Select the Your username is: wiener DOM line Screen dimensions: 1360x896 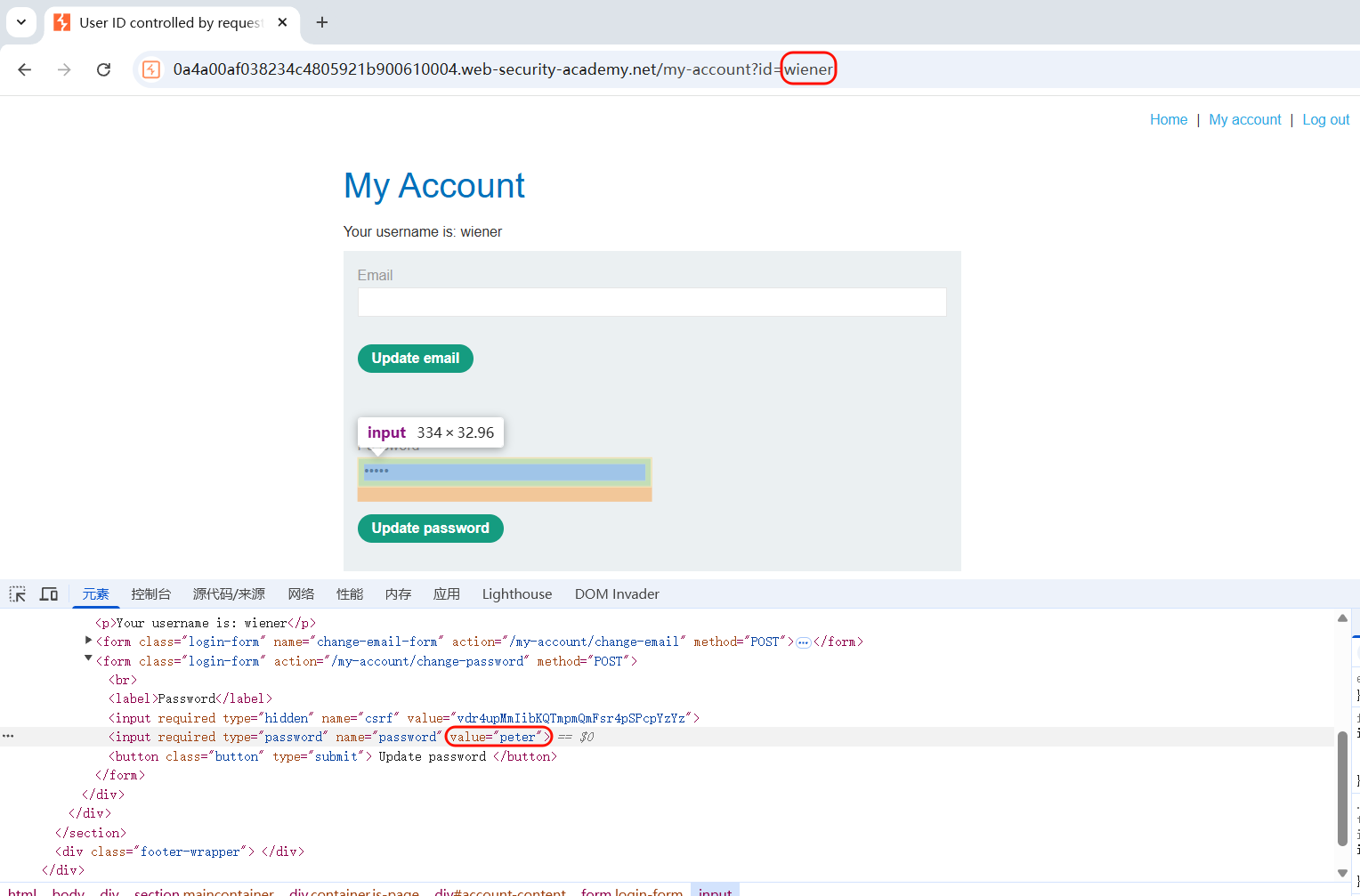(x=205, y=623)
